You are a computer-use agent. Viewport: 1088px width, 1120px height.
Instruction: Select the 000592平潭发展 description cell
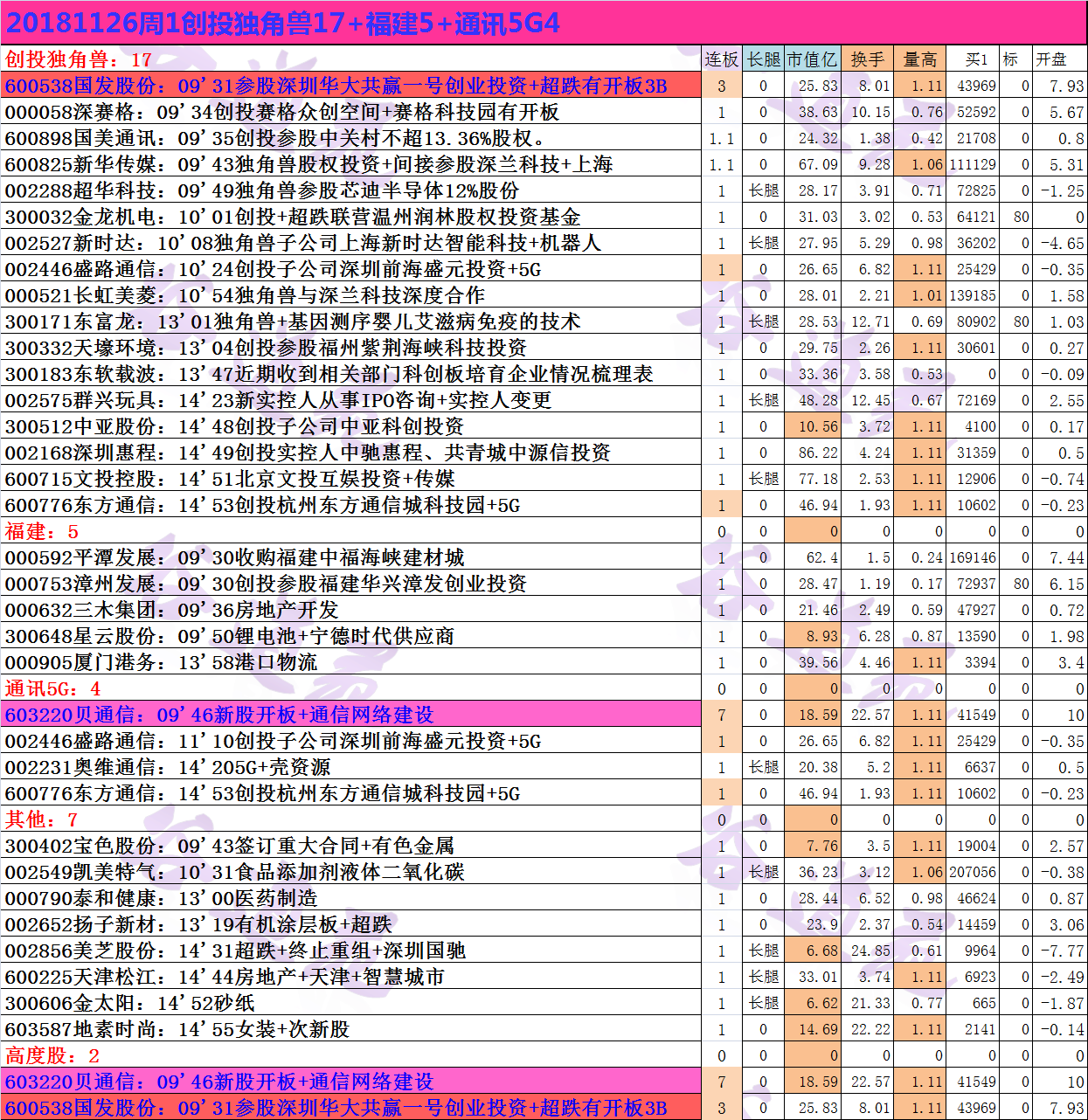pos(351,557)
